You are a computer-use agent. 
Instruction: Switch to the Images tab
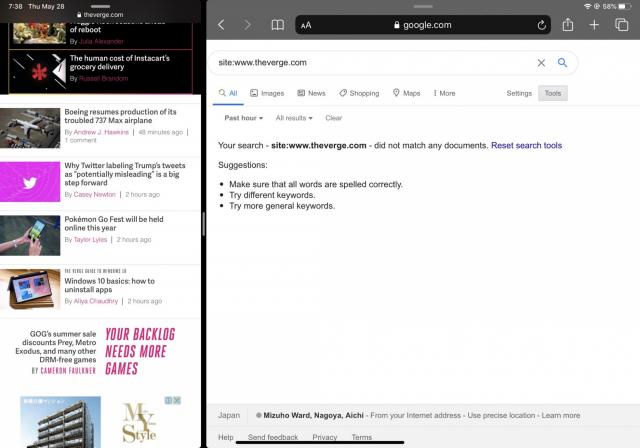[266, 93]
